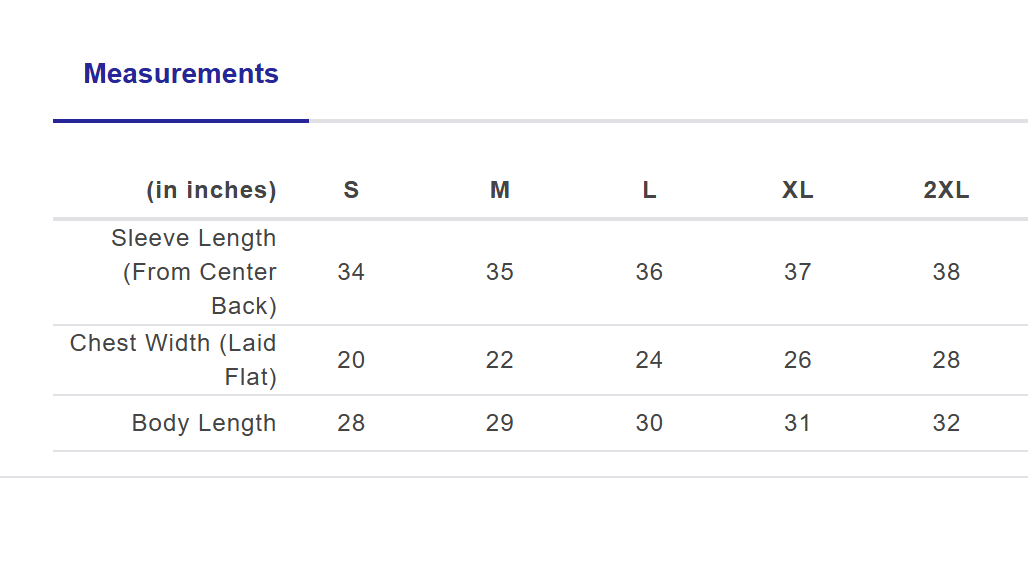Select chest width value 28 for 2XL

pyautogui.click(x=946, y=360)
